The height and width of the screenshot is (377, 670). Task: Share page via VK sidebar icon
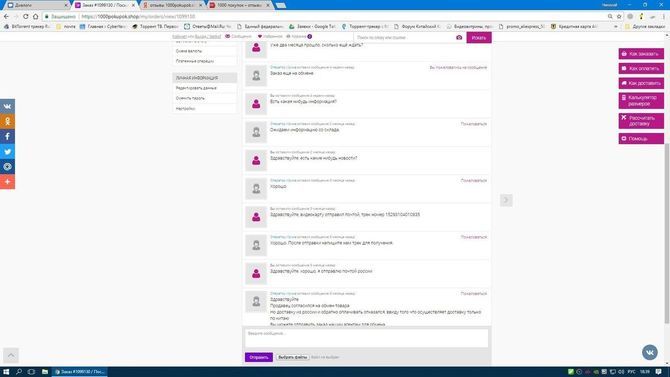pos(7,106)
